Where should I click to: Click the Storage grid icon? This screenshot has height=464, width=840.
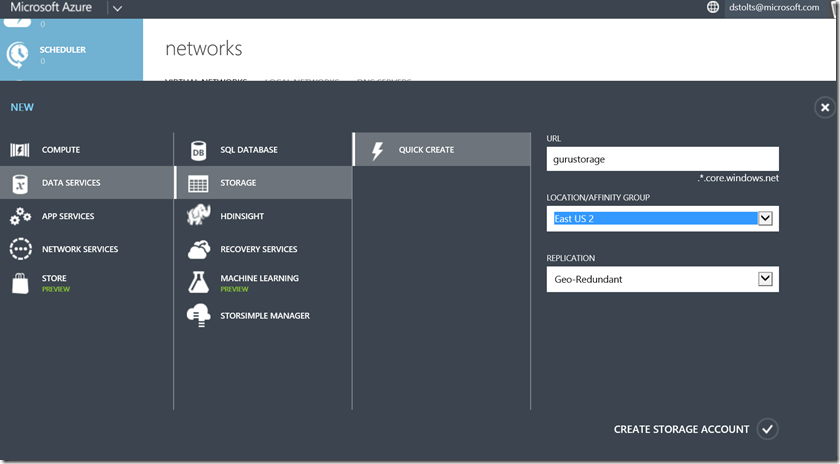coord(198,183)
